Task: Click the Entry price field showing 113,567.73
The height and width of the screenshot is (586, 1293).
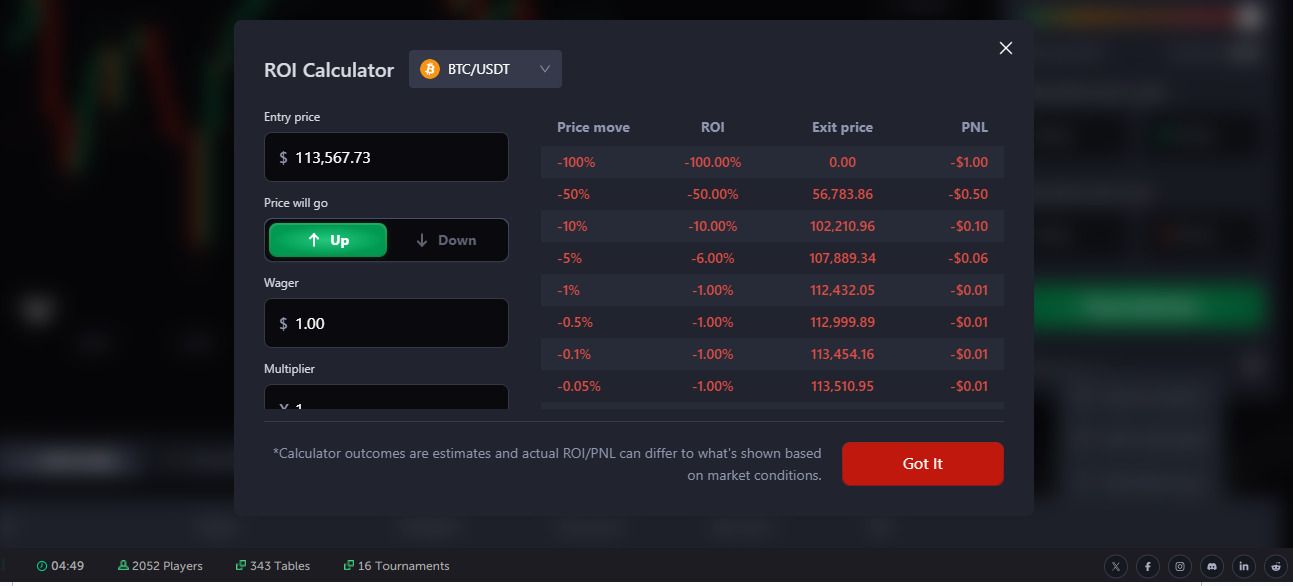Action: pyautogui.click(x=386, y=157)
